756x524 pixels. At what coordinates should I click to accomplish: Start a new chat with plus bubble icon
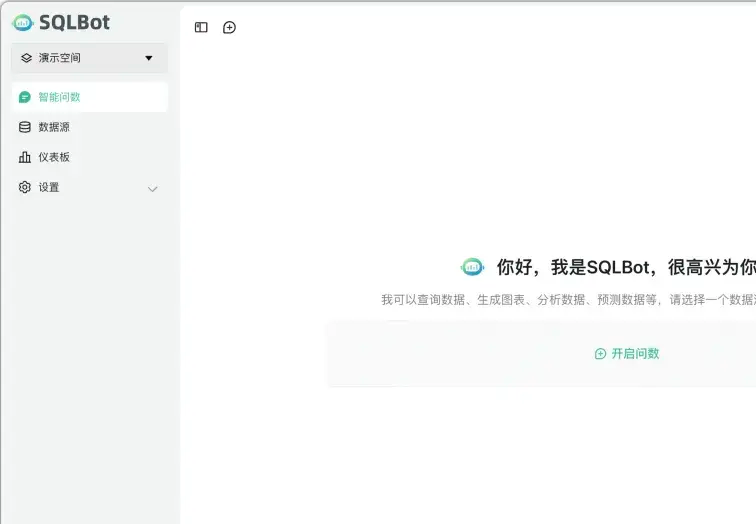pyautogui.click(x=230, y=27)
